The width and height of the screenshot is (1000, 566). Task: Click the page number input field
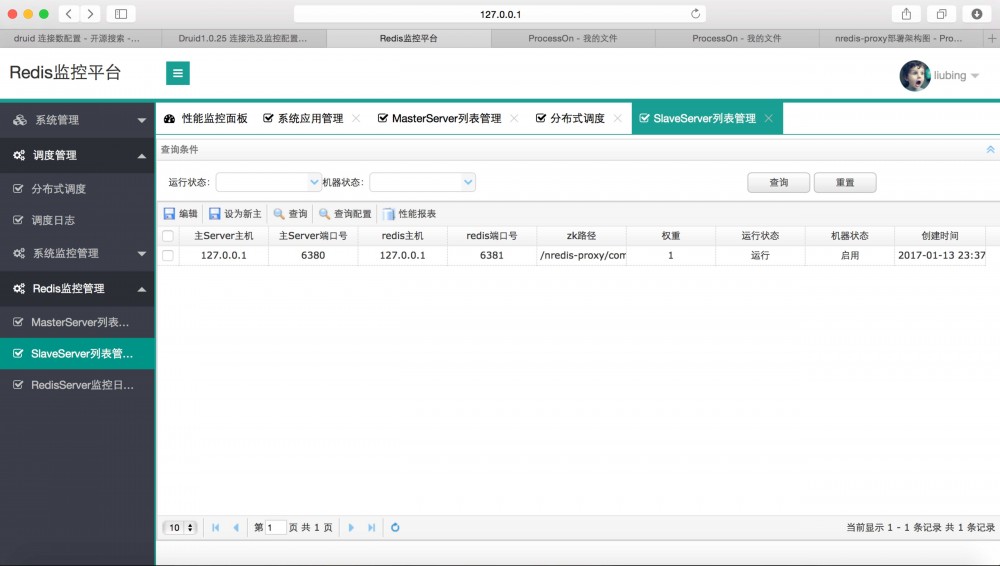(276, 528)
